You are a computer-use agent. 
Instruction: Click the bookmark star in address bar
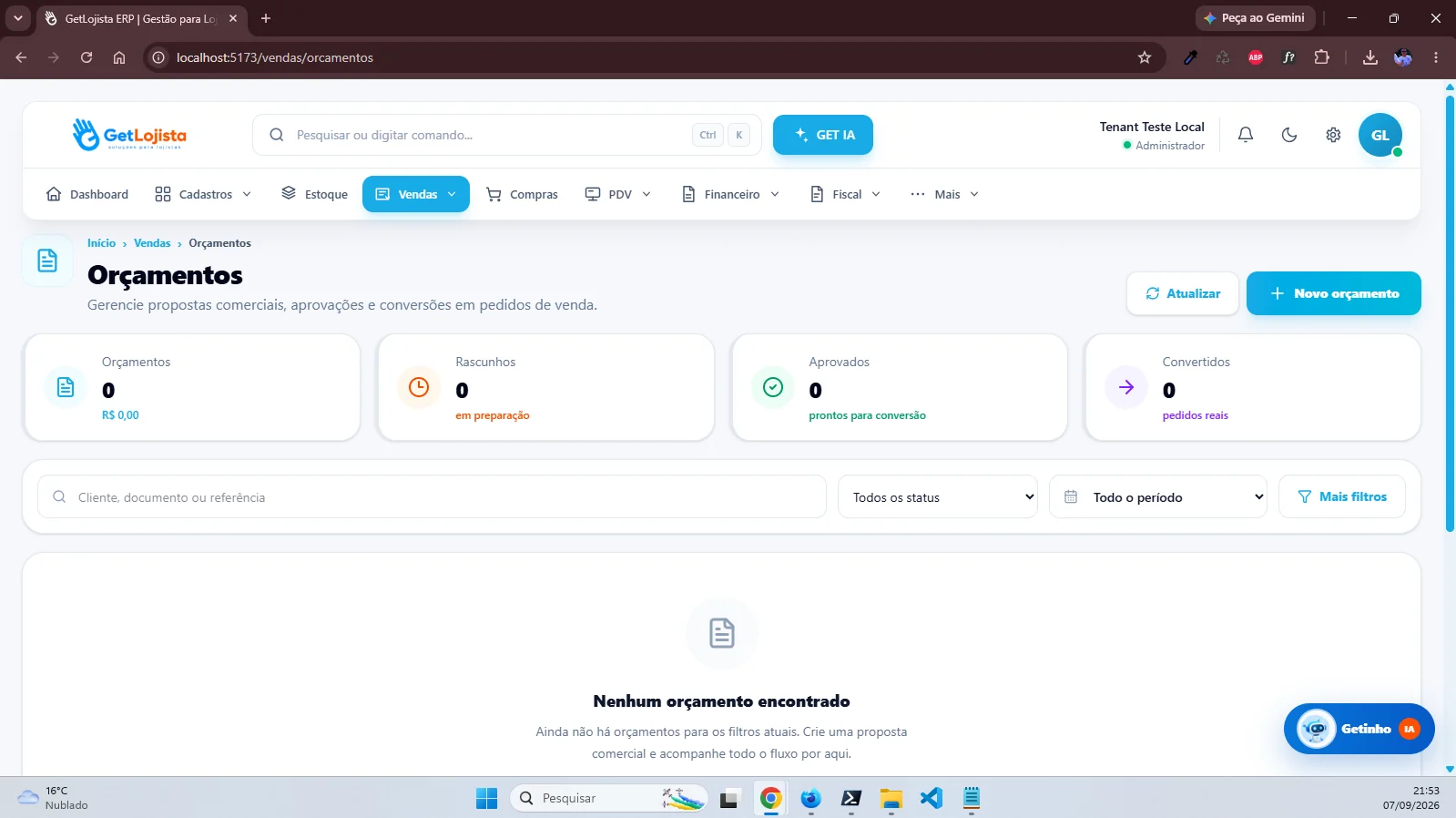1145,57
